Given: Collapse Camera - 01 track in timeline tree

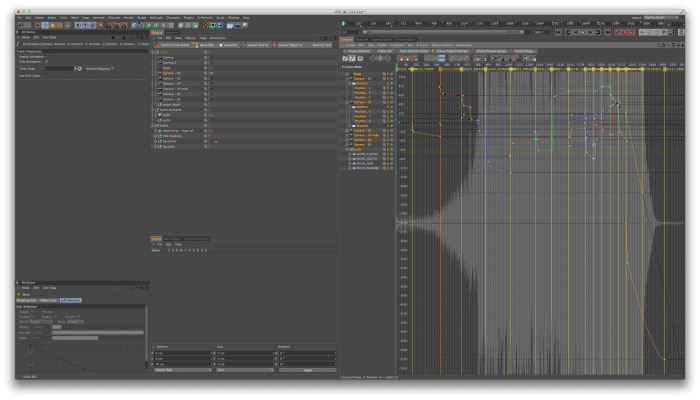Looking at the screenshot, I should (347, 79).
